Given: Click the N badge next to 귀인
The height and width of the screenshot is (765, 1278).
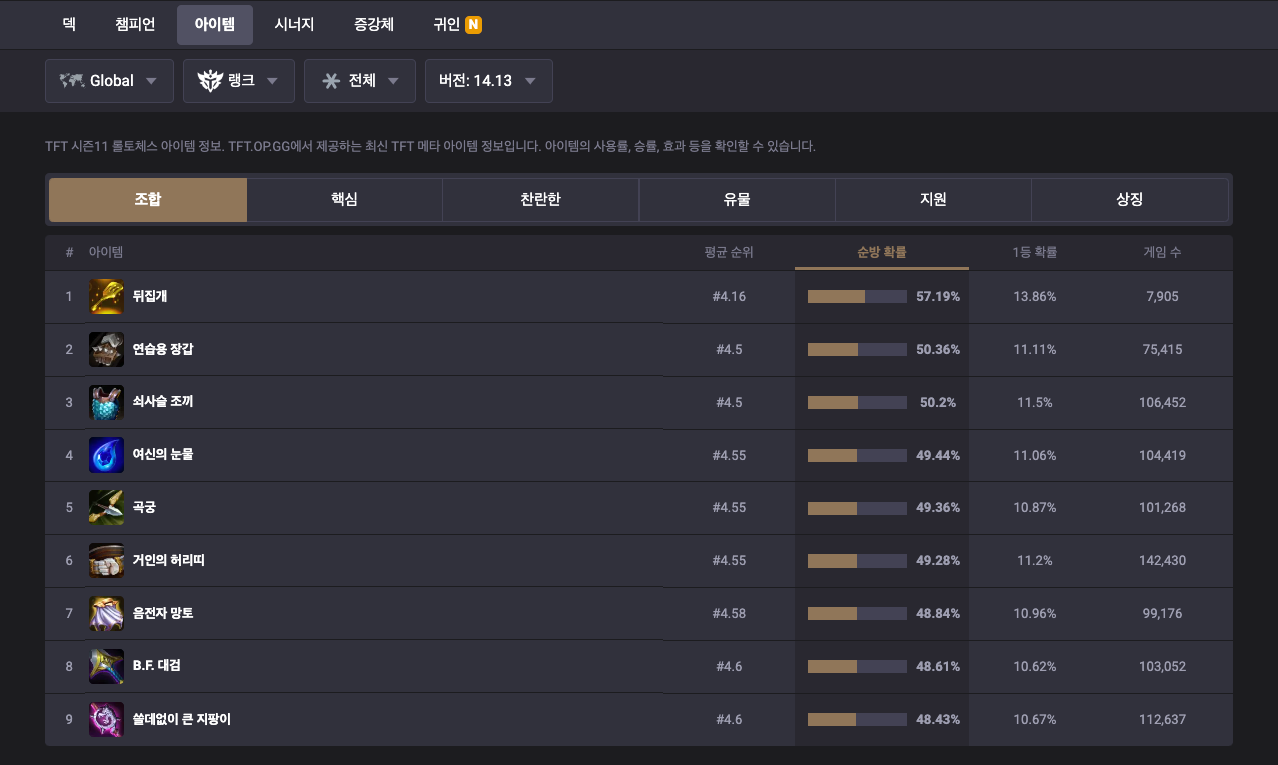Looking at the screenshot, I should coord(473,25).
